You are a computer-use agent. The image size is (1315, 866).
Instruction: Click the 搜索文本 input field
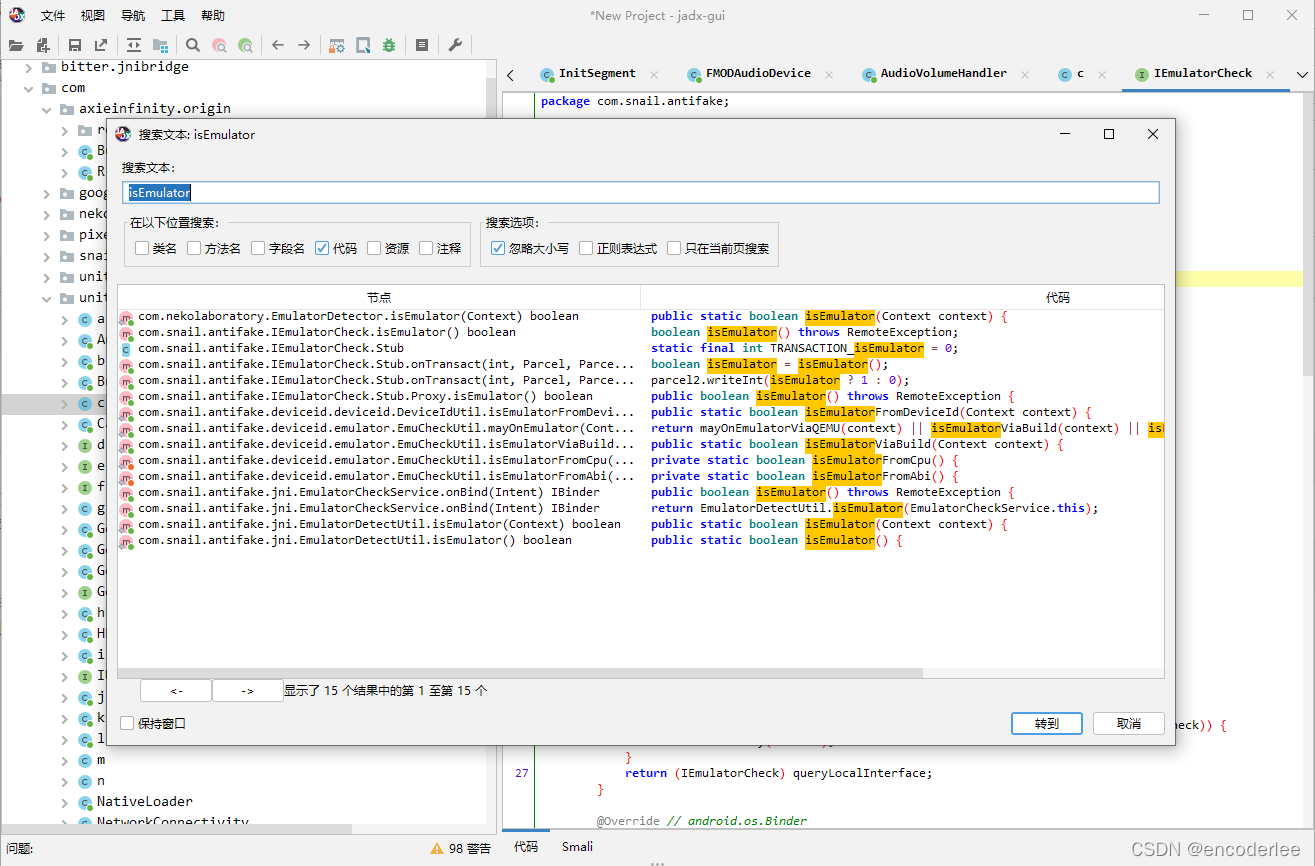(x=641, y=192)
